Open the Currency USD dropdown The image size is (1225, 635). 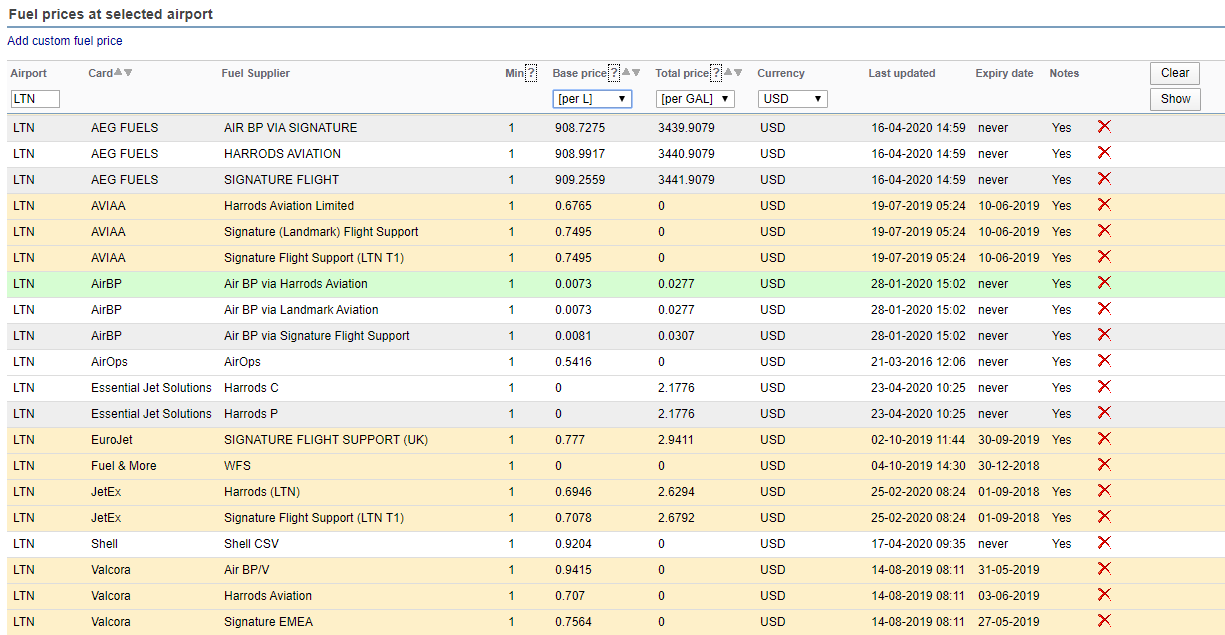click(x=793, y=99)
